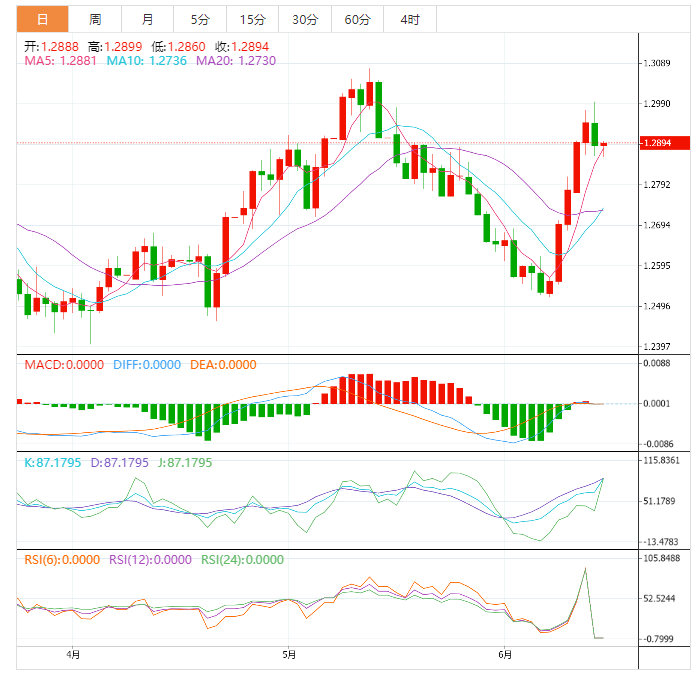
Task: Select the 5分 timeframe tab
Action: (200, 19)
